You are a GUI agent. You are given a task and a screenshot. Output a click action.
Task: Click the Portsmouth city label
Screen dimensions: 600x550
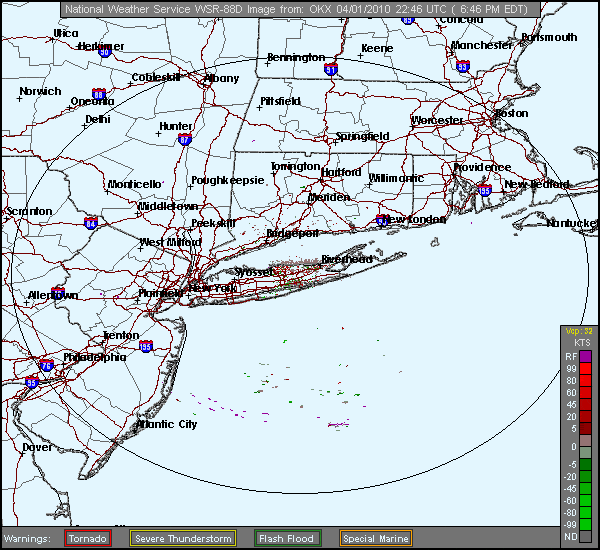point(549,38)
